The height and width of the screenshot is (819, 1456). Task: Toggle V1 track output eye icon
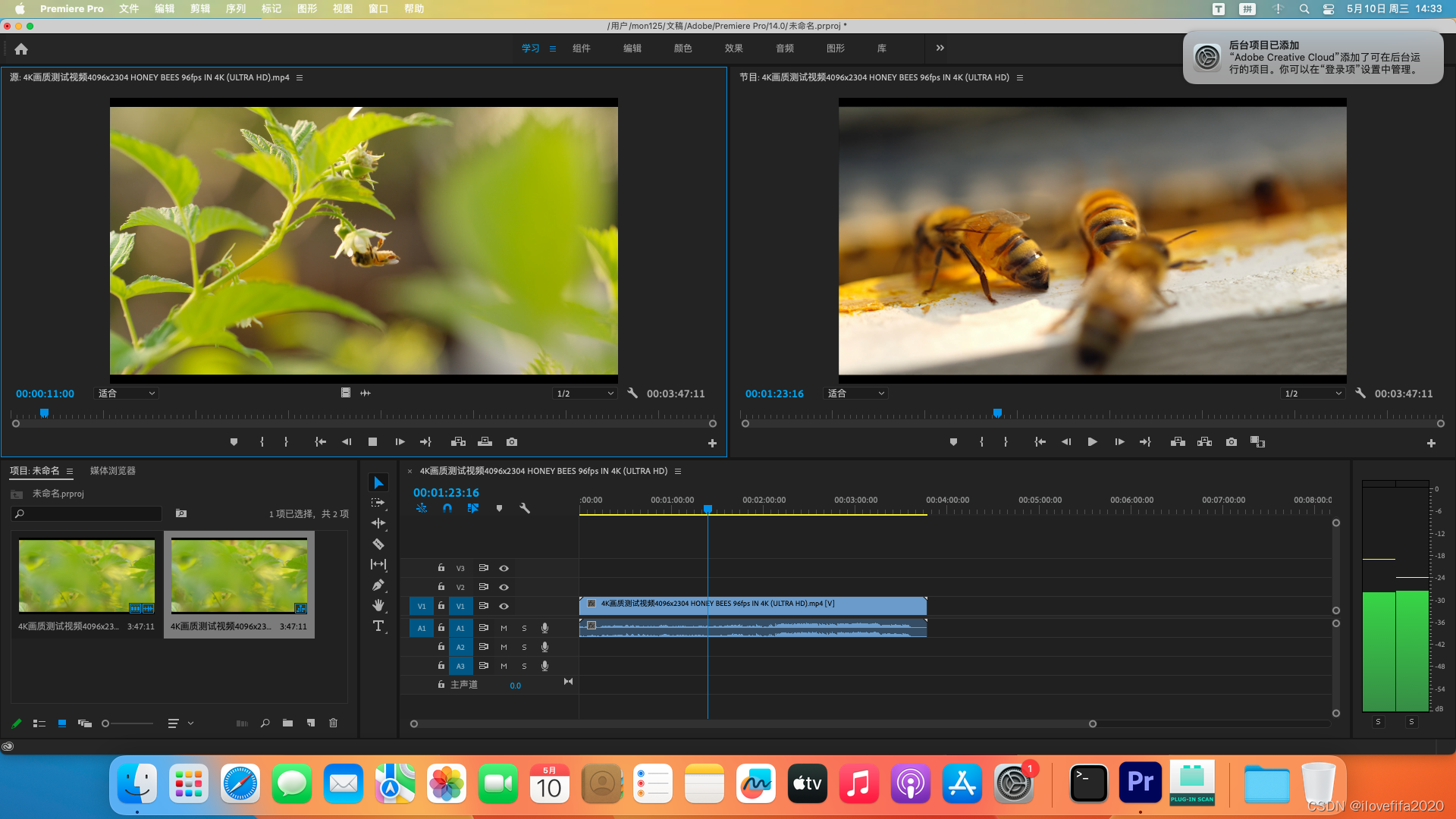point(504,606)
